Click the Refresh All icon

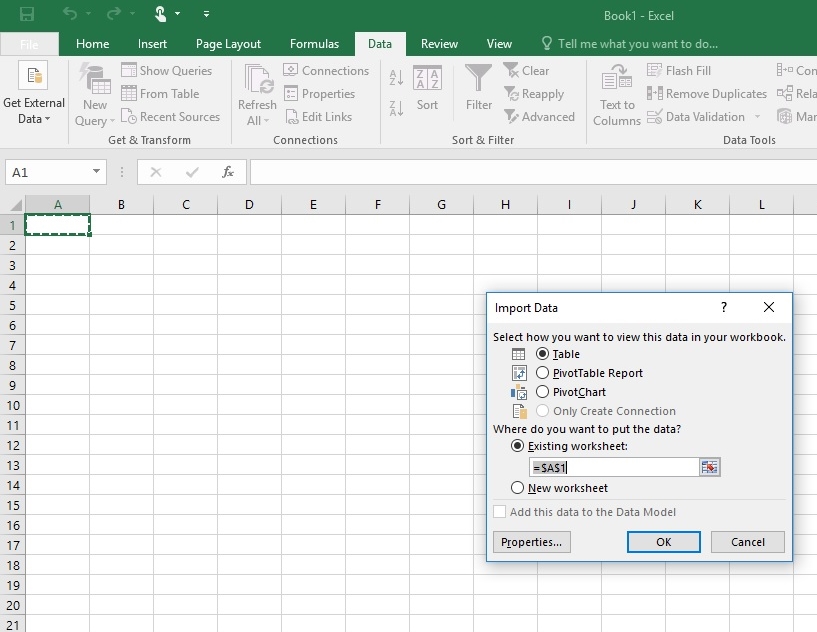coord(257,80)
